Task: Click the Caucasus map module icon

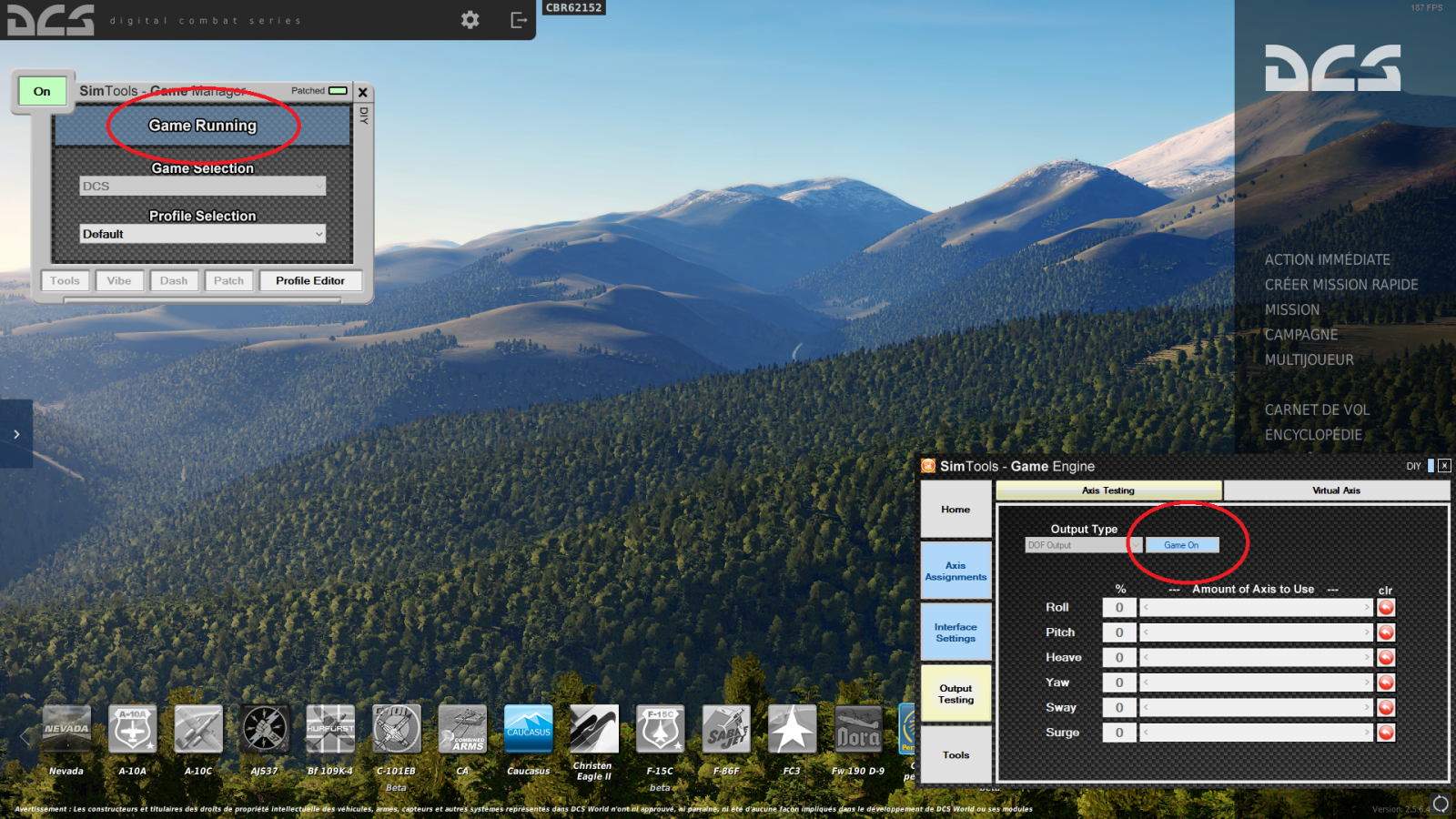Action: [x=529, y=729]
